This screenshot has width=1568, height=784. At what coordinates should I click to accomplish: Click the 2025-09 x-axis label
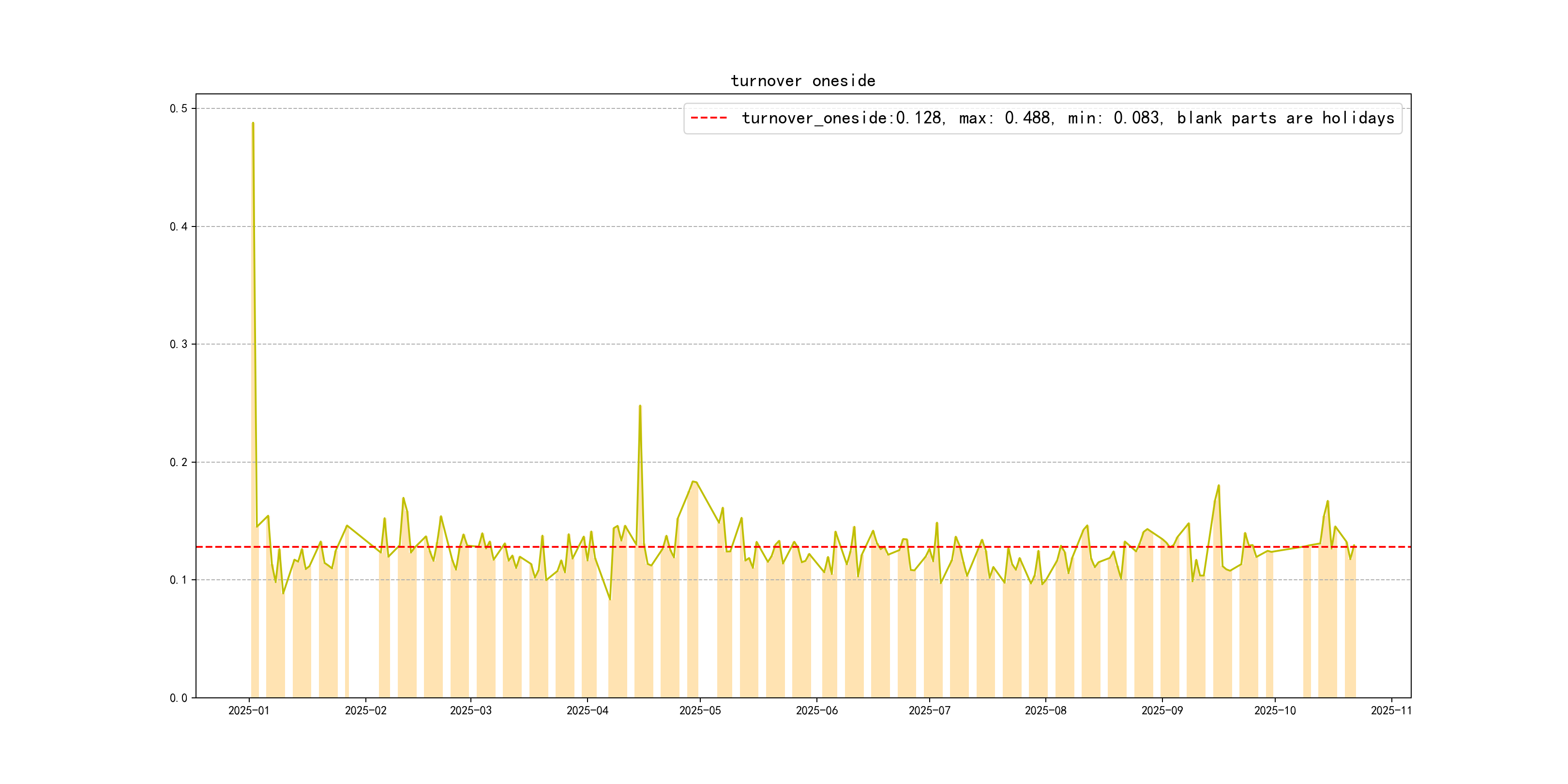tap(1162, 710)
